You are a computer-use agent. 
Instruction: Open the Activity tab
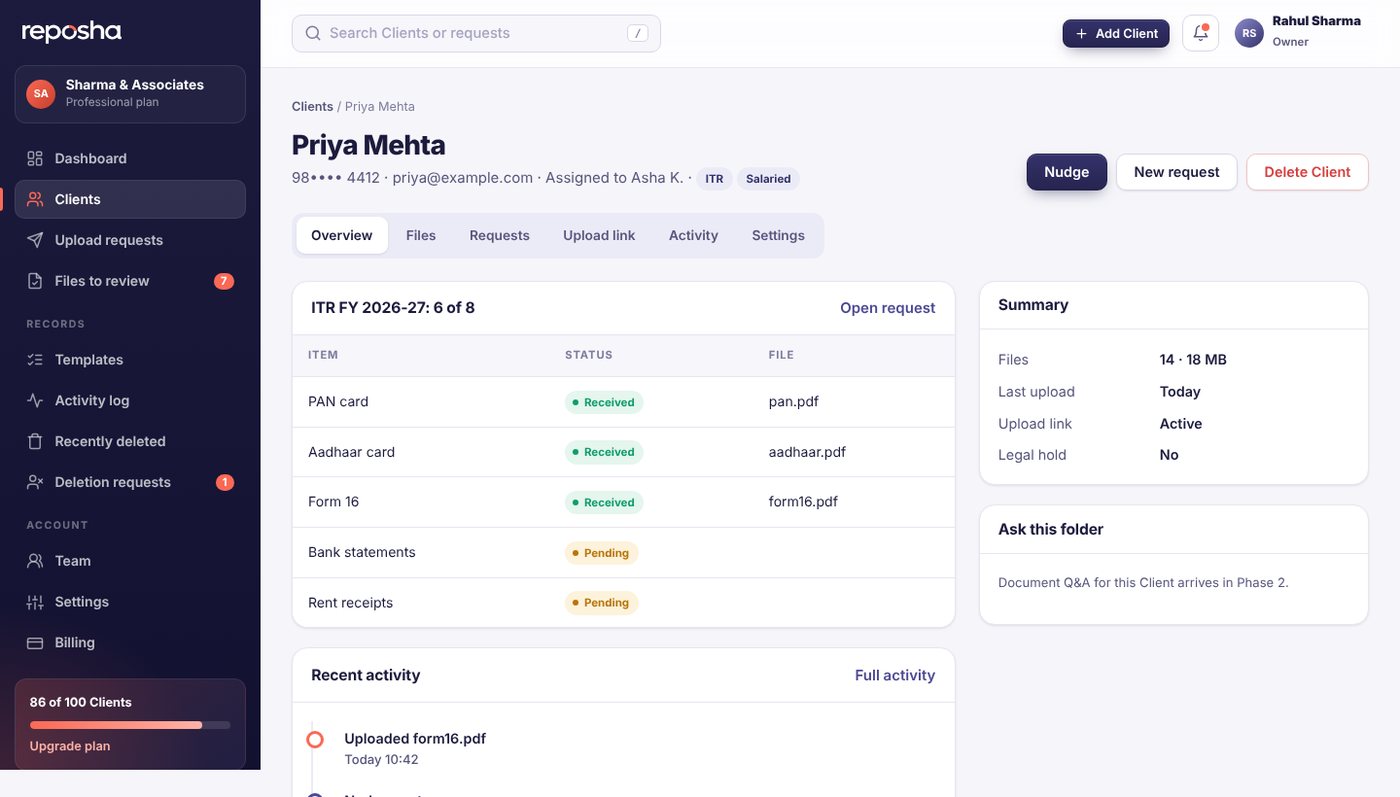click(693, 235)
